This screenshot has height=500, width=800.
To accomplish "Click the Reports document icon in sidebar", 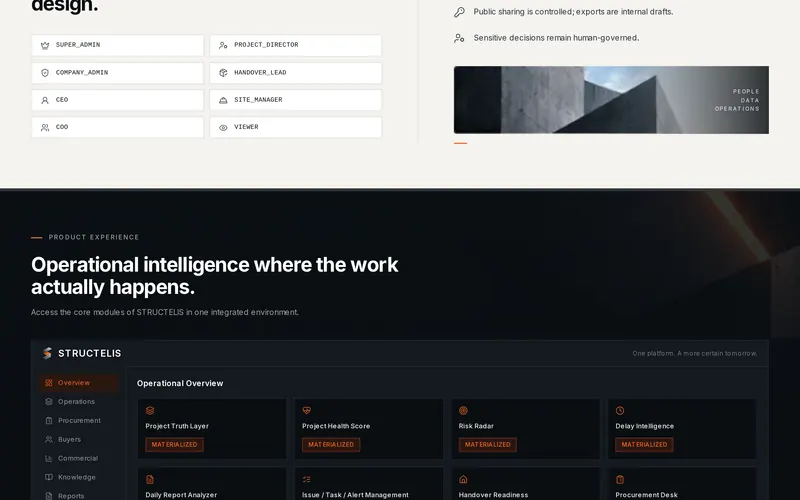I will 48,496.
